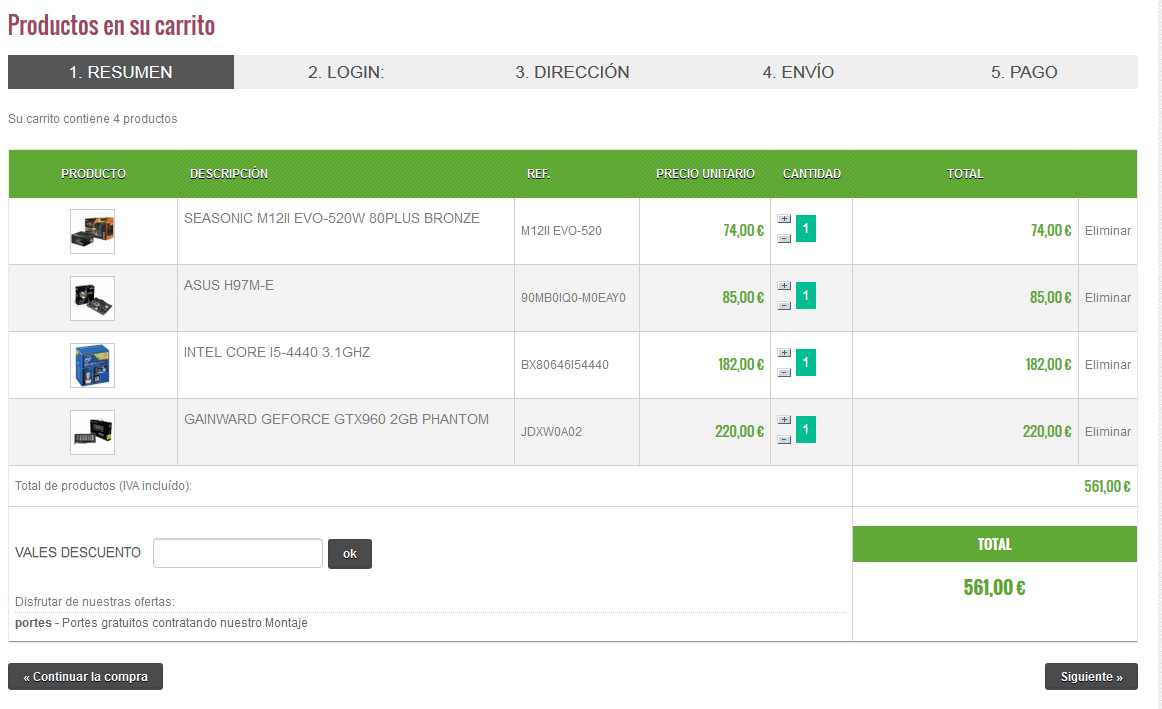Viewport: 1162px width, 709px height.
Task: Click the Productos en su carrito heading
Action: 111,25
